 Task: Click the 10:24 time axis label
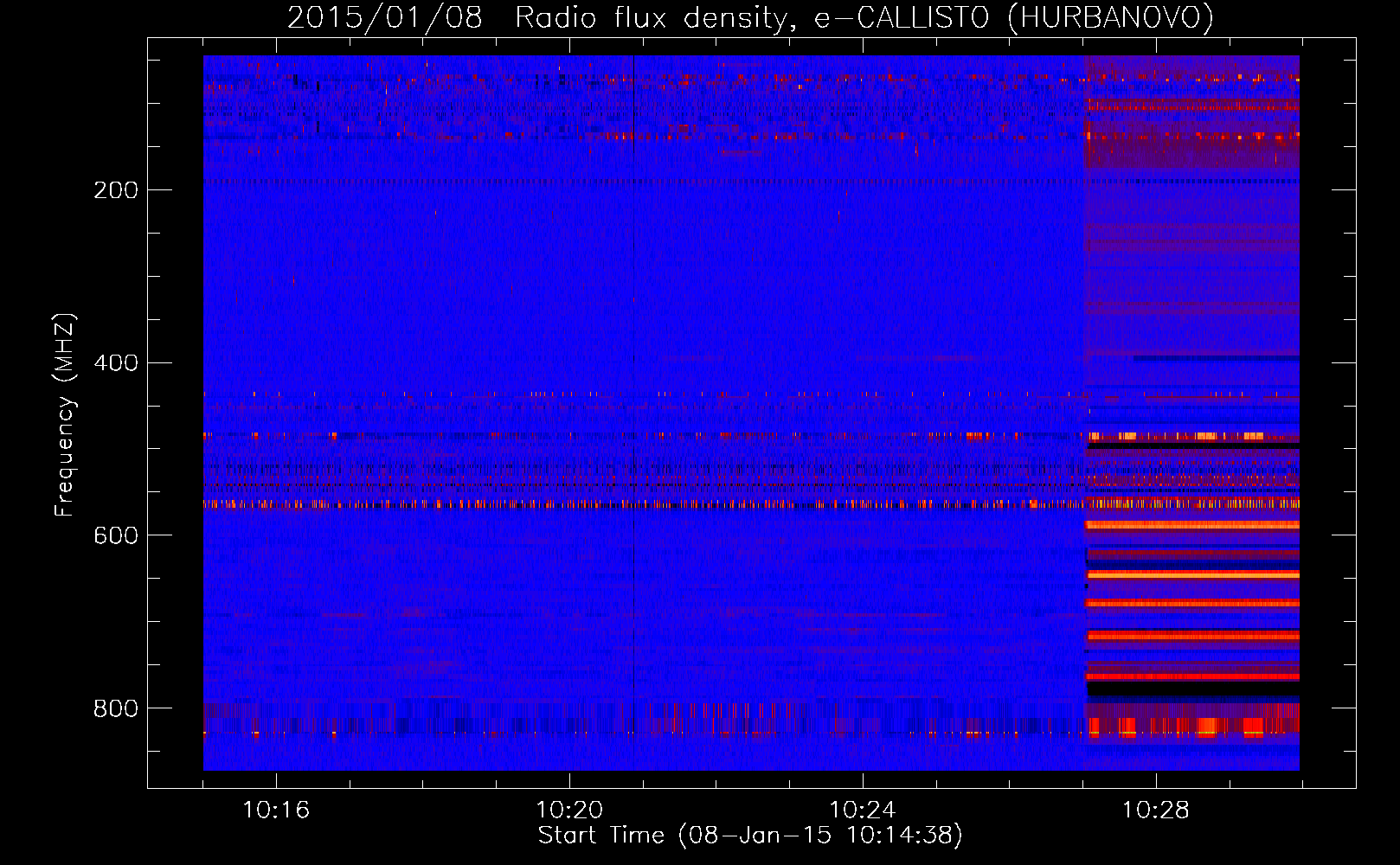pos(863,811)
